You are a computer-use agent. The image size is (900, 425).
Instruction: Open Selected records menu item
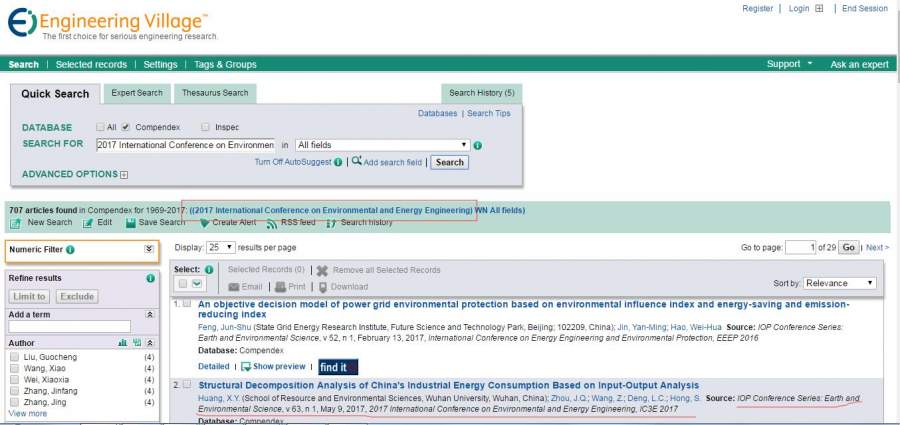tap(91, 64)
